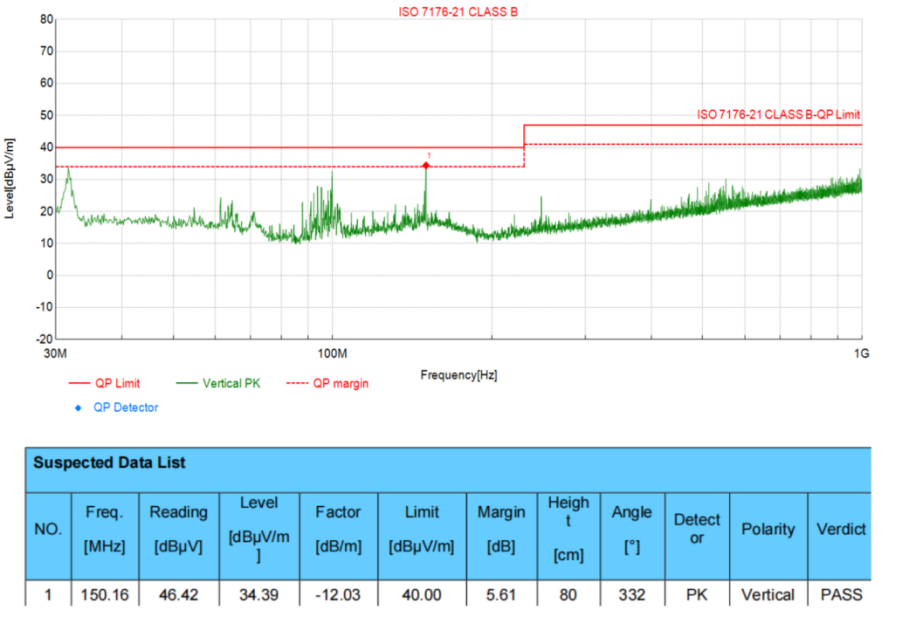Click the ISO 7176-21 CLASS B-QP Limit line label
909x630 pixels.
778,115
